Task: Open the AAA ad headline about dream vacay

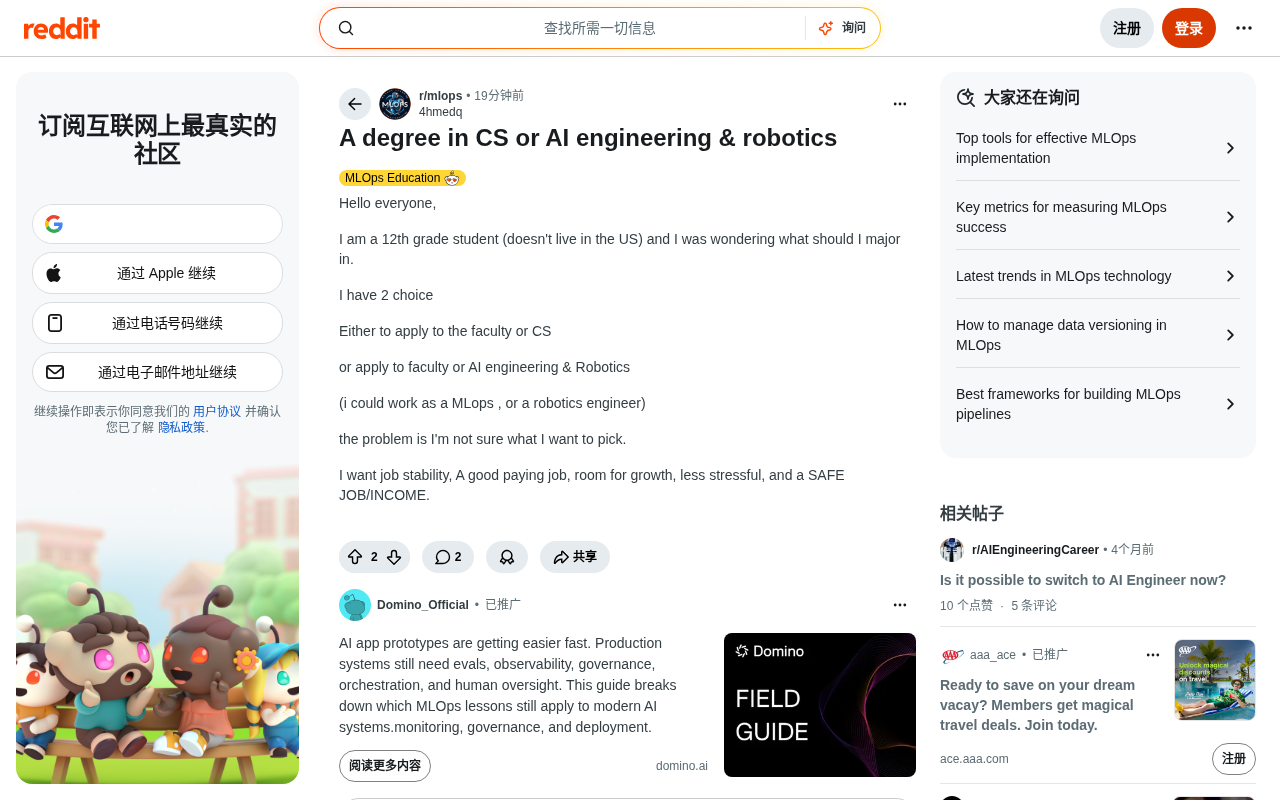Action: [x=1038, y=705]
